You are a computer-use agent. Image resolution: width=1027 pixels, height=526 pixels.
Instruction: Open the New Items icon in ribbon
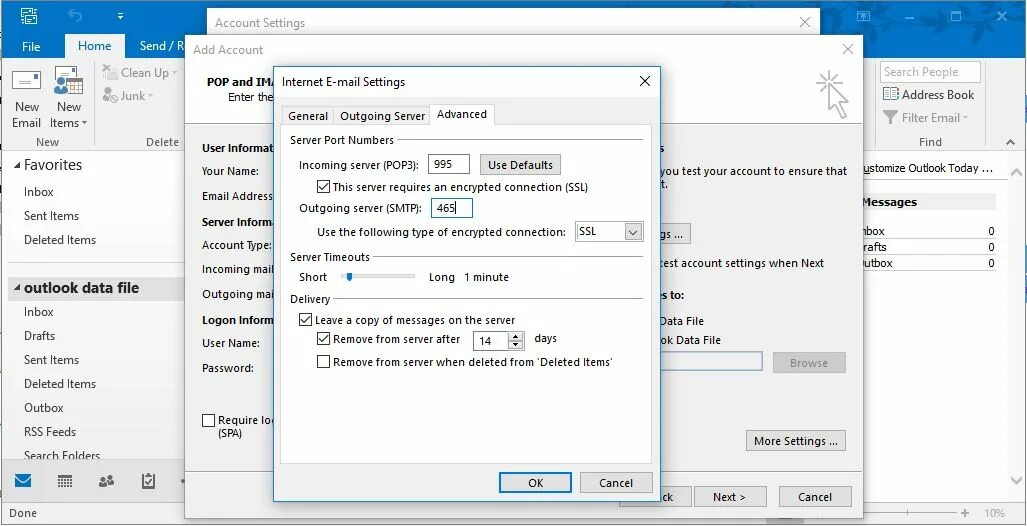(68, 82)
